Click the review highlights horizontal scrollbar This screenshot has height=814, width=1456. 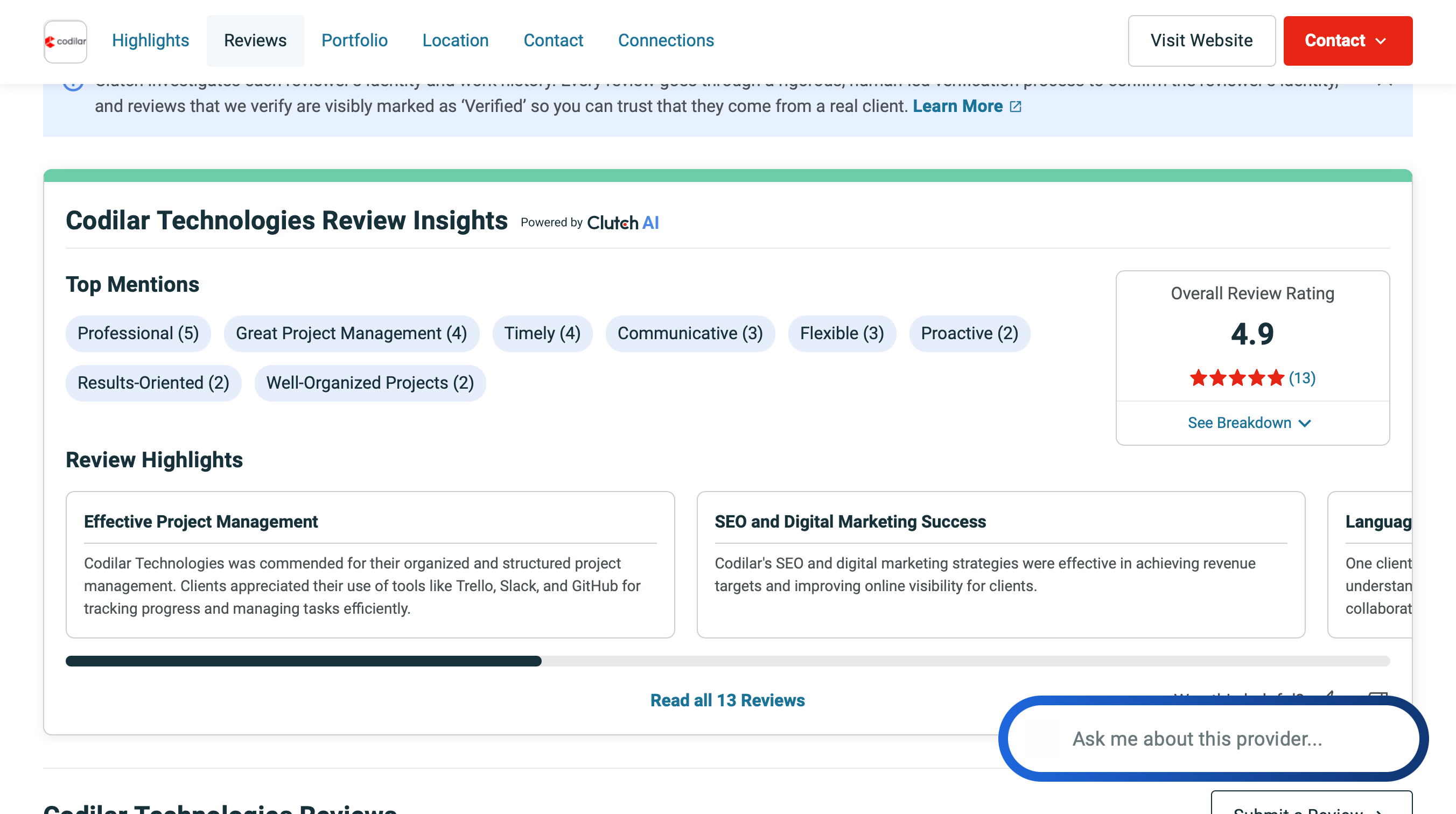pyautogui.click(x=304, y=661)
